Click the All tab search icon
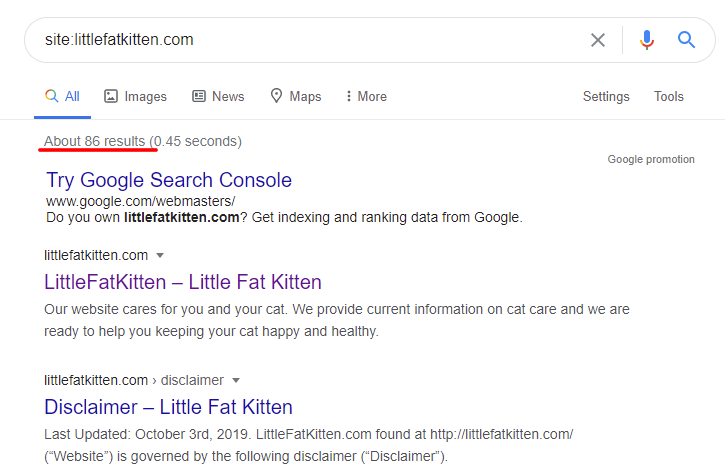Screen dimensions: 725x471 51,97
